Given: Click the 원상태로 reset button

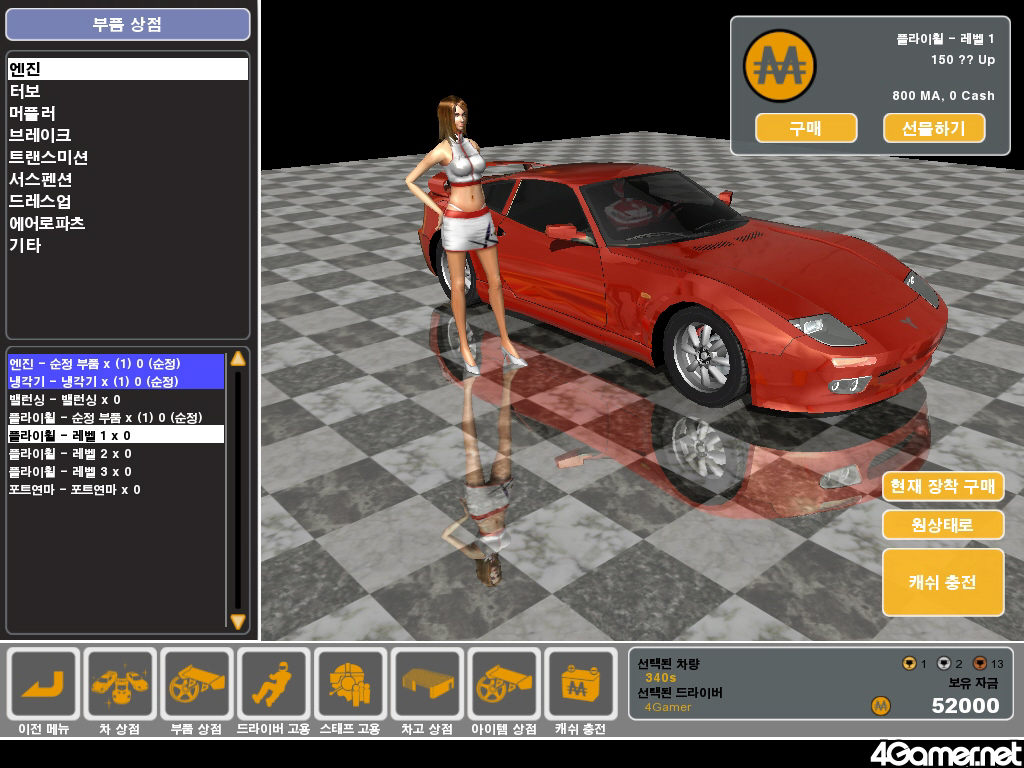Looking at the screenshot, I should coord(942,525).
